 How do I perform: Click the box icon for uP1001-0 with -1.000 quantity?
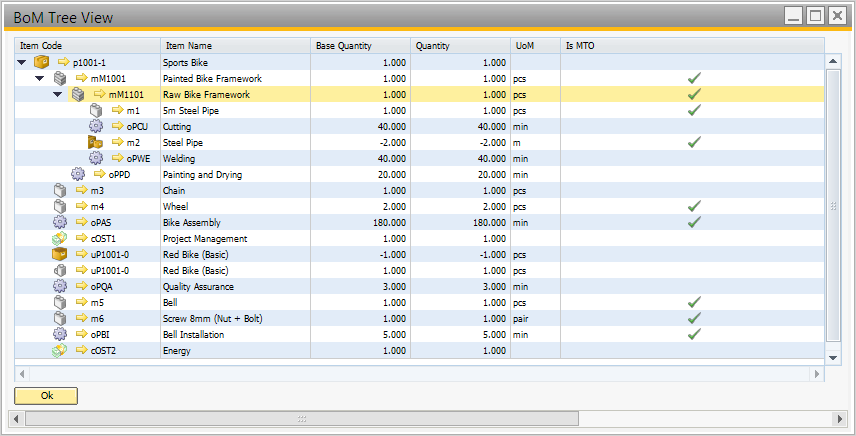coord(59,254)
